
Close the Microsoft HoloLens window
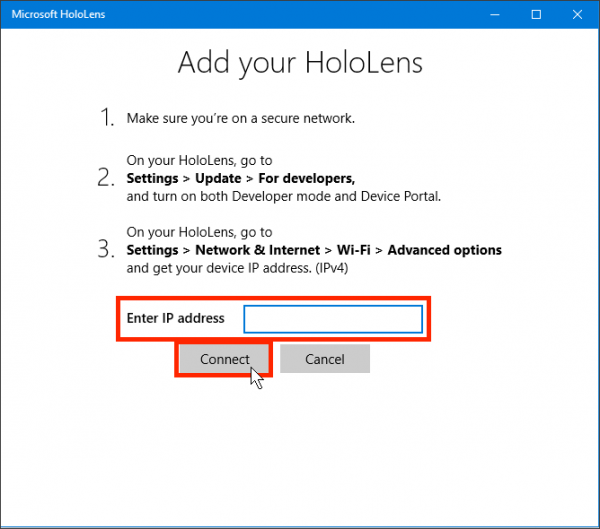(577, 15)
